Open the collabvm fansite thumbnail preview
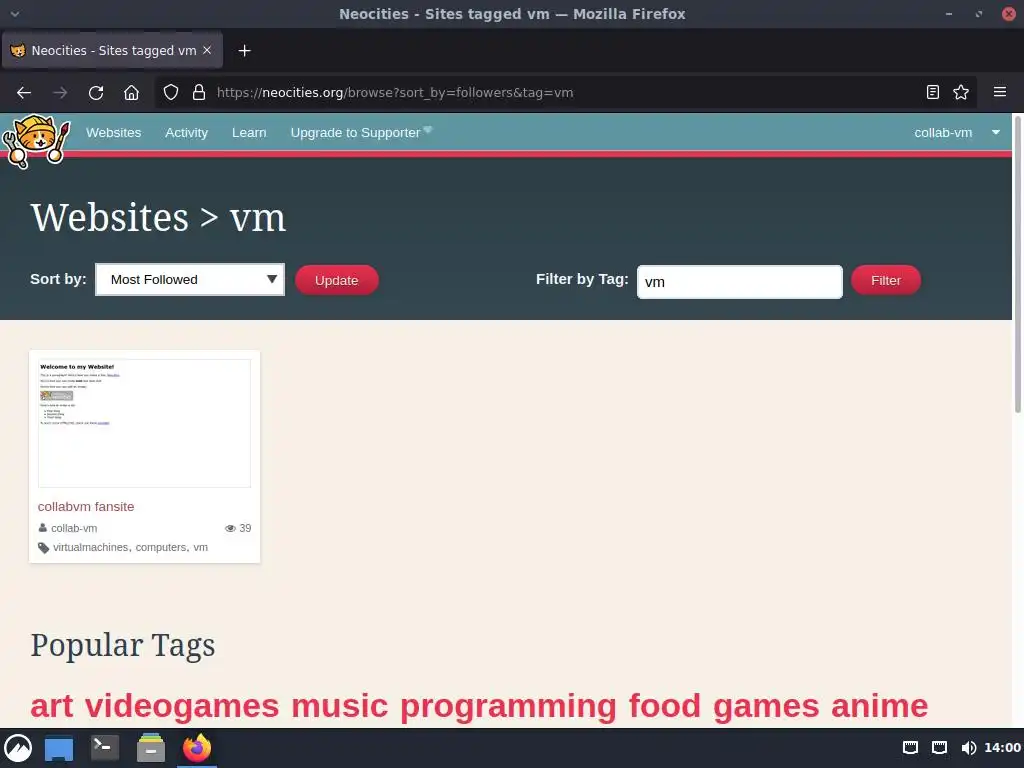 (144, 423)
